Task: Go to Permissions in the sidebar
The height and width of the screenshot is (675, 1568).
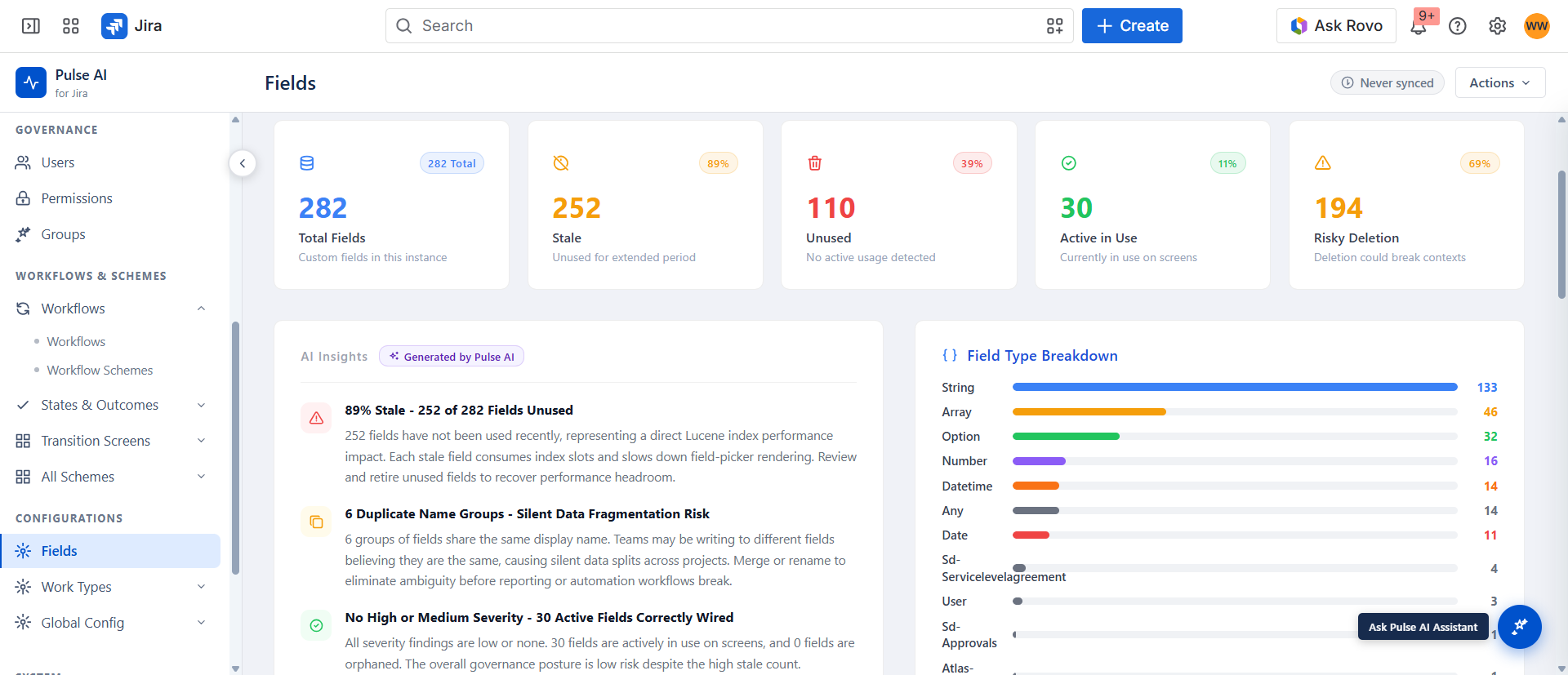Action: (110, 198)
